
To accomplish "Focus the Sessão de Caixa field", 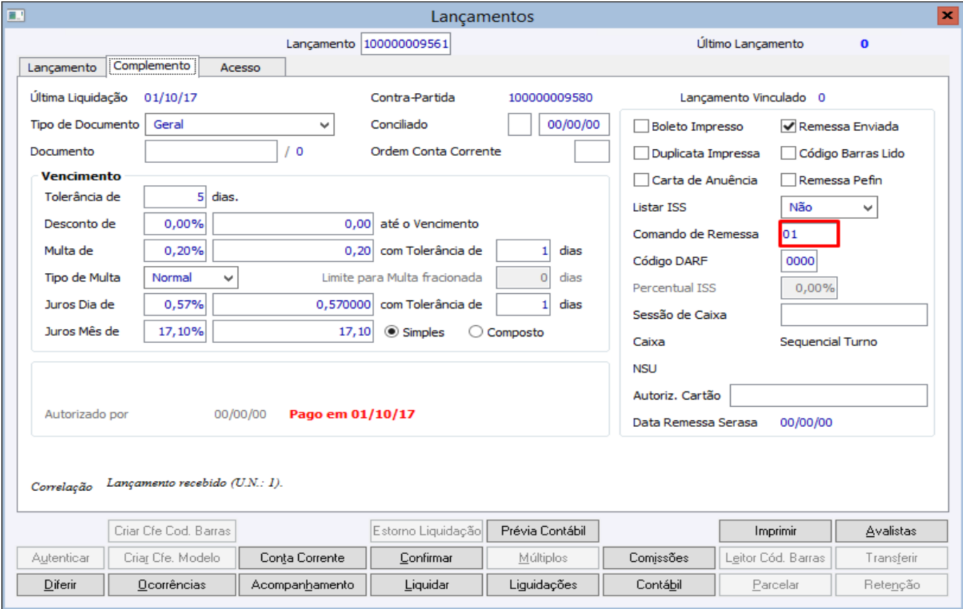I will [x=854, y=315].
